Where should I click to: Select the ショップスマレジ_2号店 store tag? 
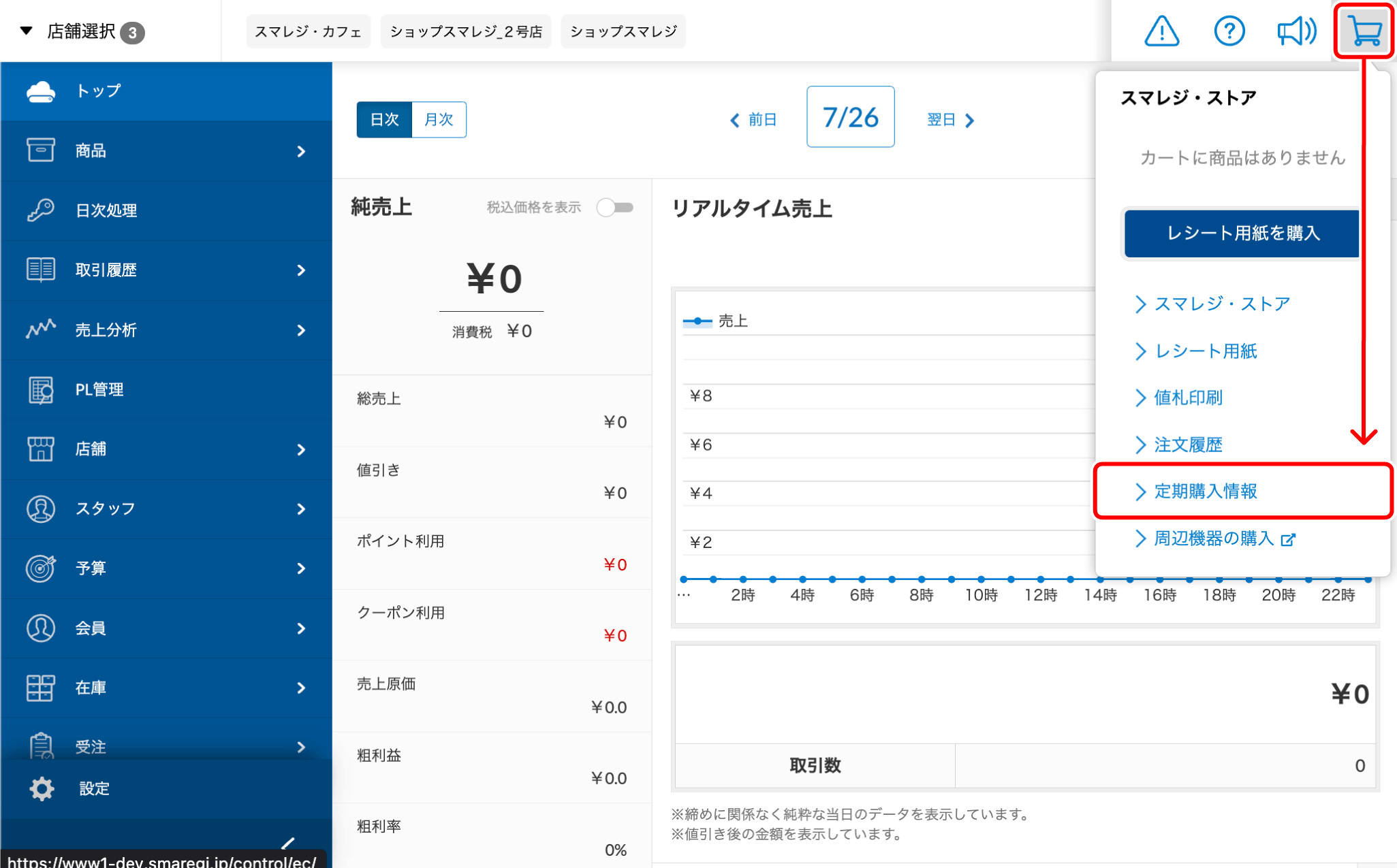[x=466, y=31]
